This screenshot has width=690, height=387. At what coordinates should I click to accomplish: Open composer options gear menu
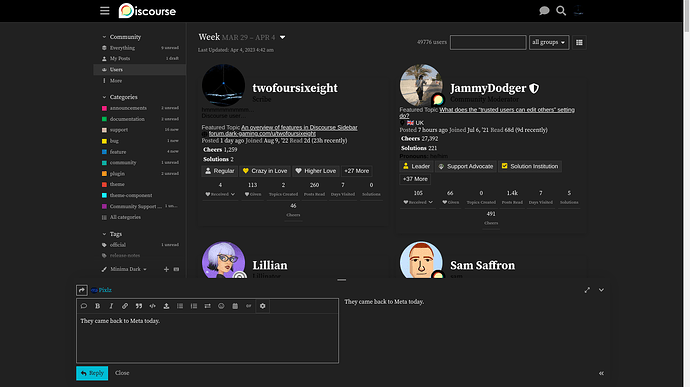(x=263, y=306)
